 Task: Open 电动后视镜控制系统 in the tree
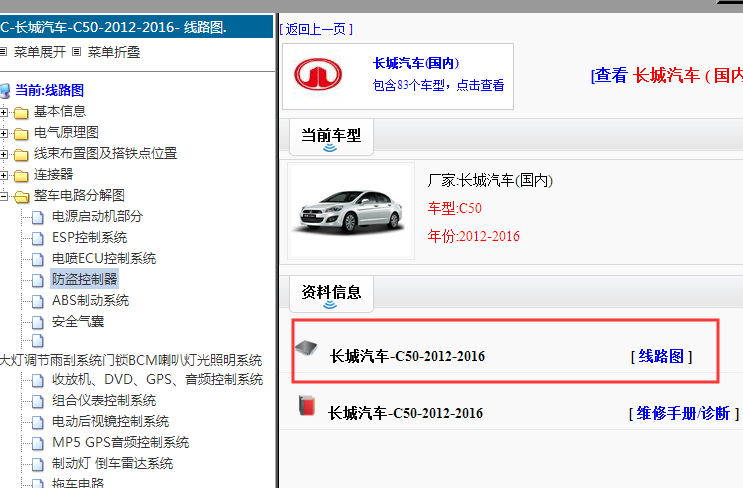coord(110,421)
